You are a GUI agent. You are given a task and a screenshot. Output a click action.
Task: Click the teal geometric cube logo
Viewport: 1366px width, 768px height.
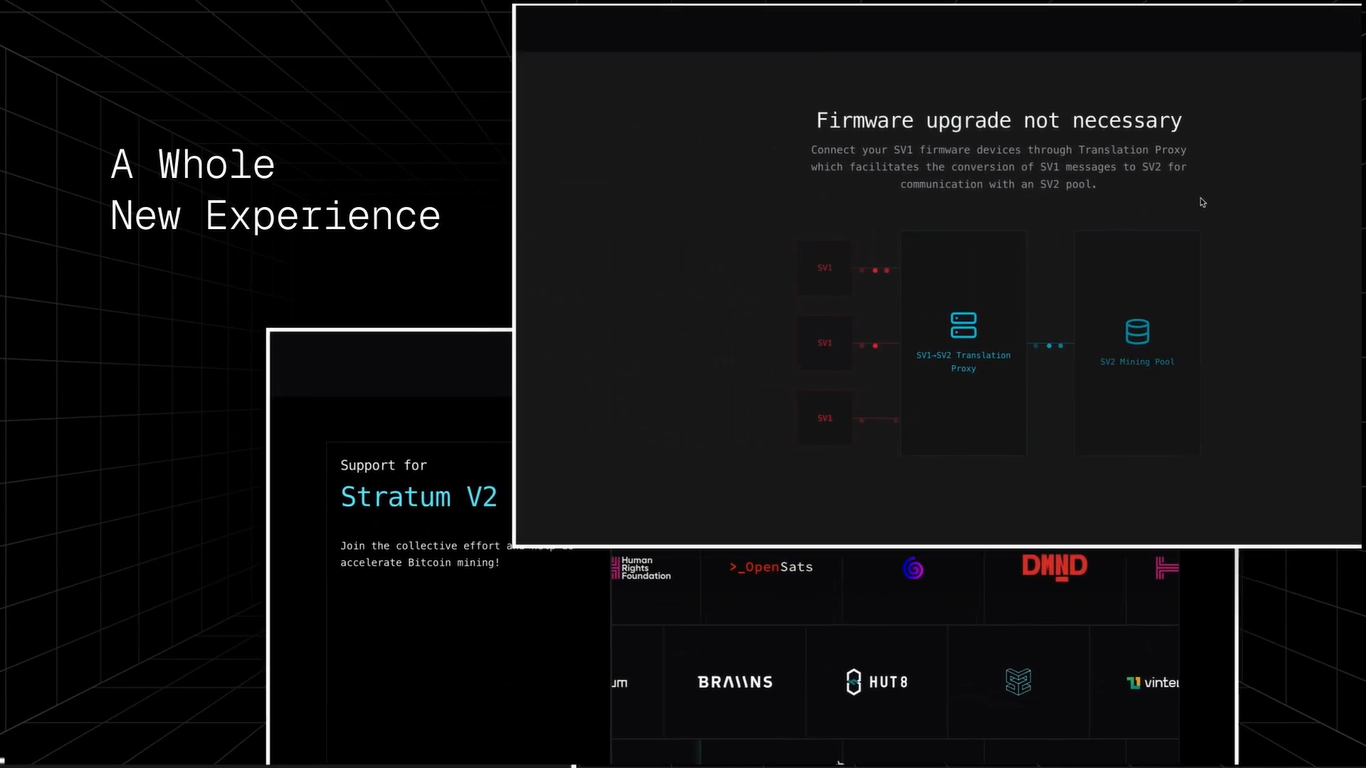pos(1018,682)
